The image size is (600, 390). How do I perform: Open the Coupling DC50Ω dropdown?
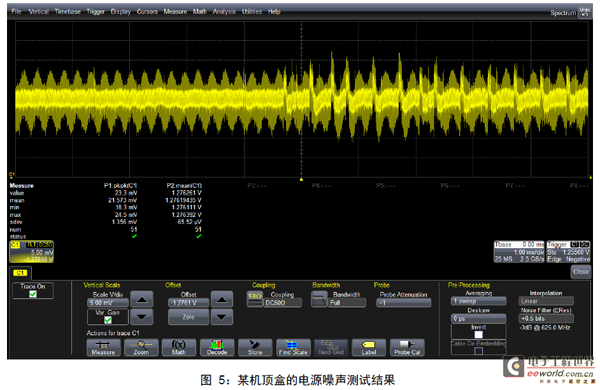[282, 303]
